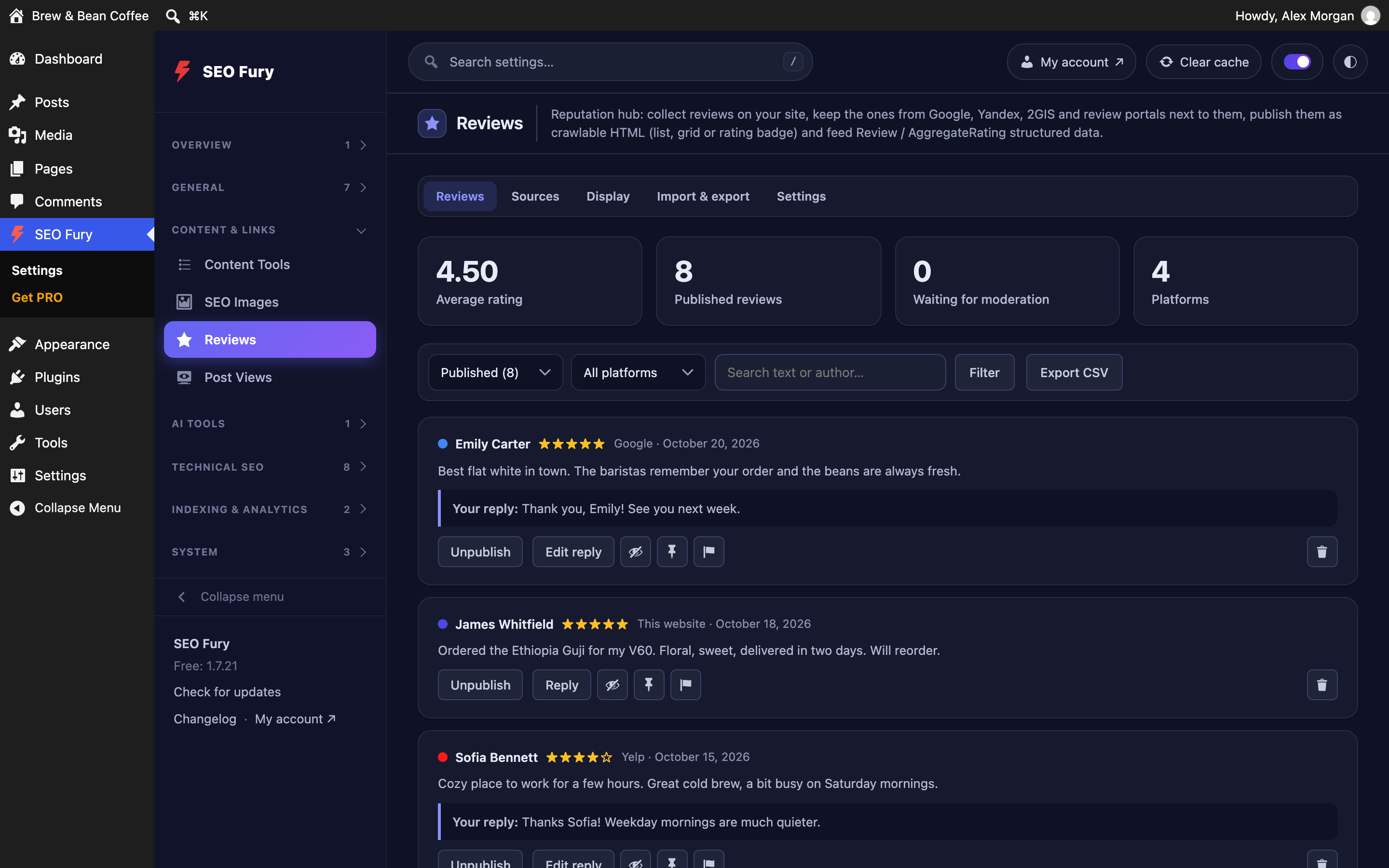The image size is (1389, 868).
Task: Open Alex Morgan's avatar in admin bar
Action: pyautogui.click(x=1370, y=15)
